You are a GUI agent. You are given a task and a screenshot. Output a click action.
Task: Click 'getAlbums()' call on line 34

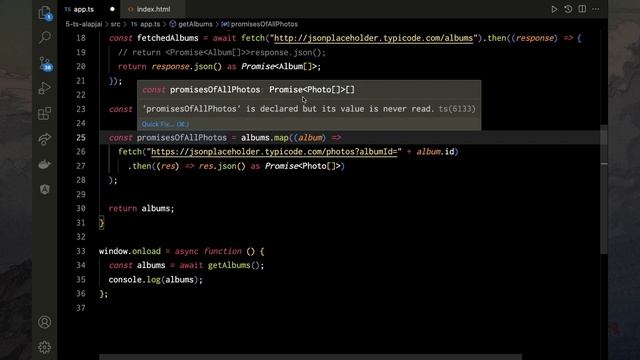[233, 265]
